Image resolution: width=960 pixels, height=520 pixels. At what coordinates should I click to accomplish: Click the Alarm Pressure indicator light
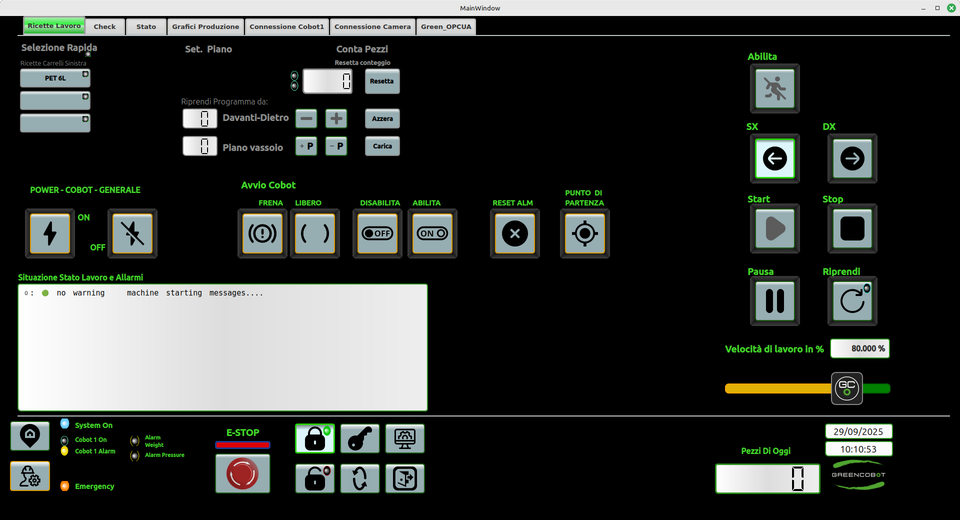point(135,456)
